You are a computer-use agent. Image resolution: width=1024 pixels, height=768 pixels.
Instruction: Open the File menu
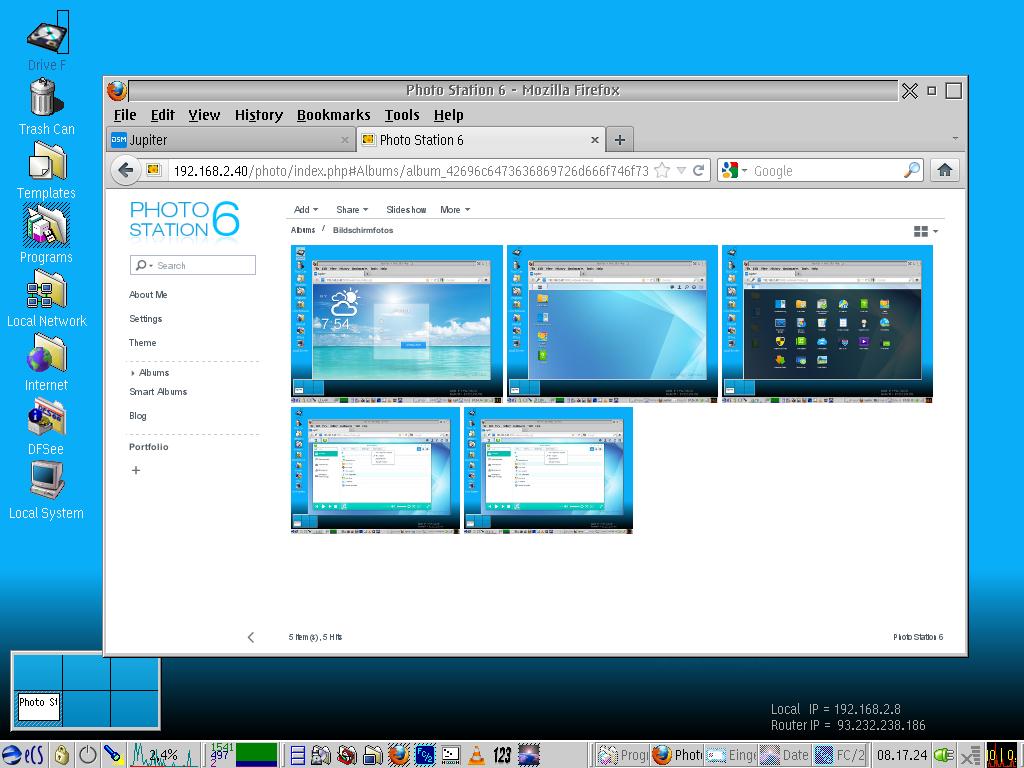[125, 115]
